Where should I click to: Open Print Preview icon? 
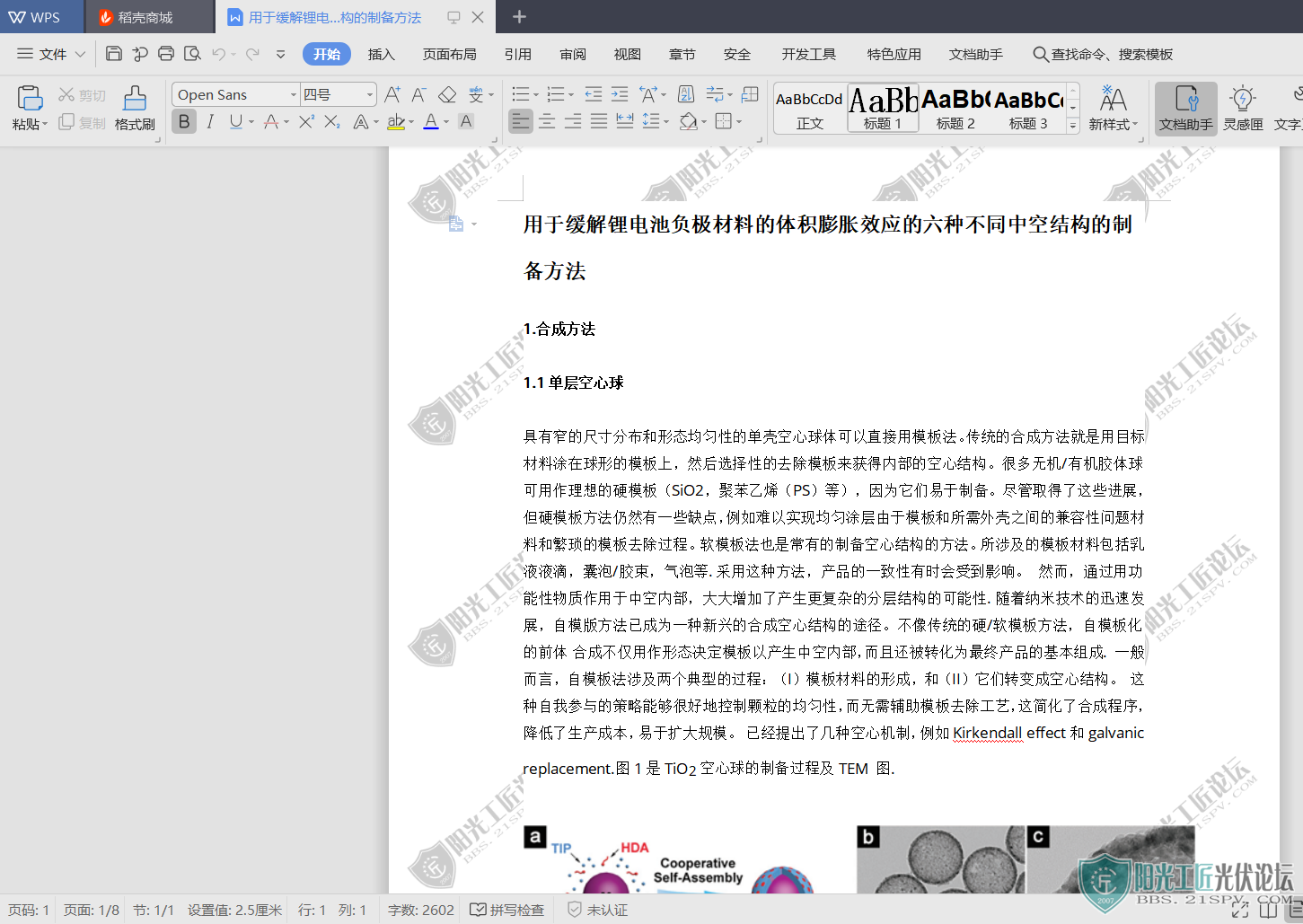[192, 54]
